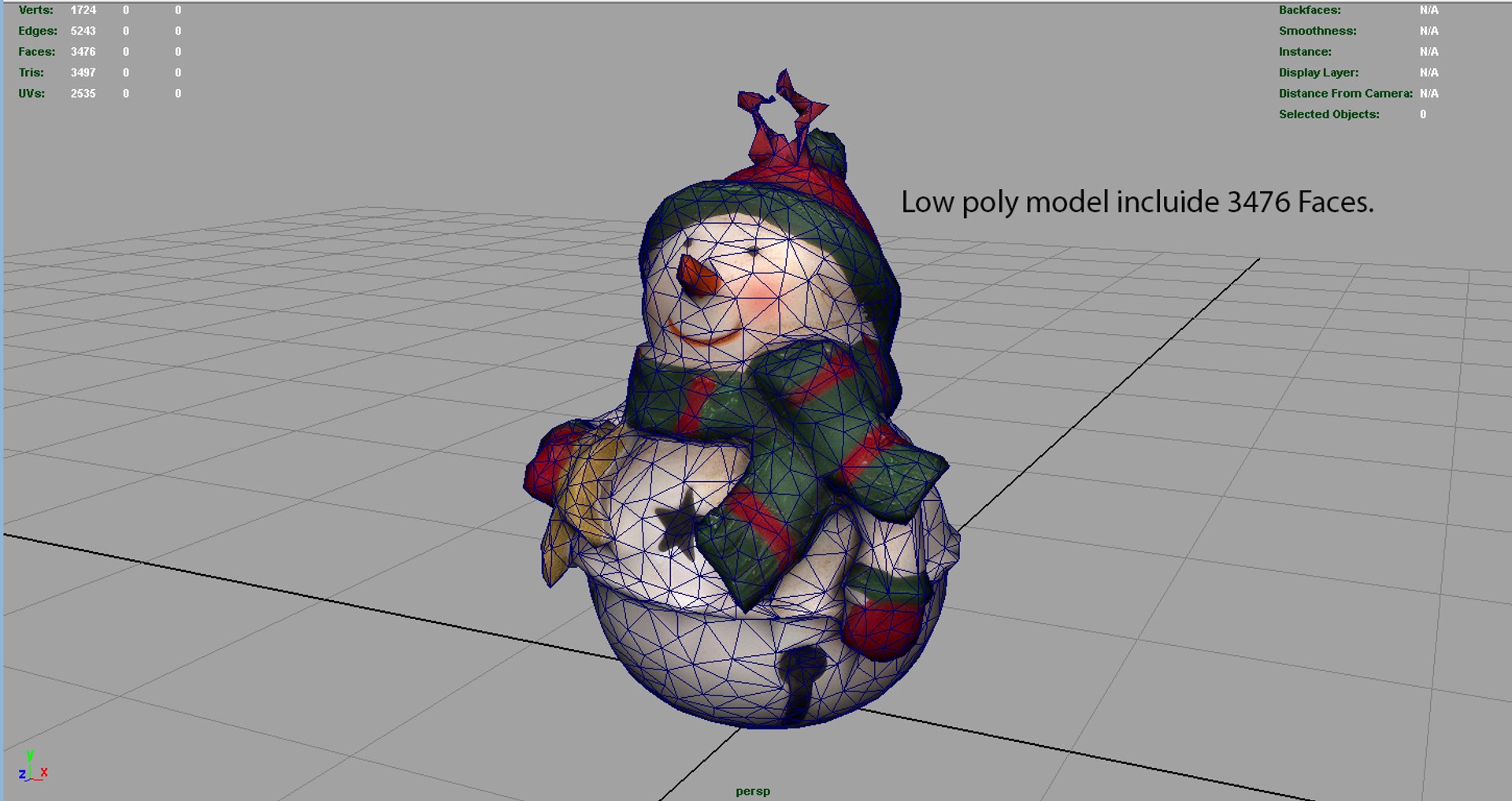The height and width of the screenshot is (801, 1512).
Task: Click the Verts count value 1724
Action: [x=83, y=10]
